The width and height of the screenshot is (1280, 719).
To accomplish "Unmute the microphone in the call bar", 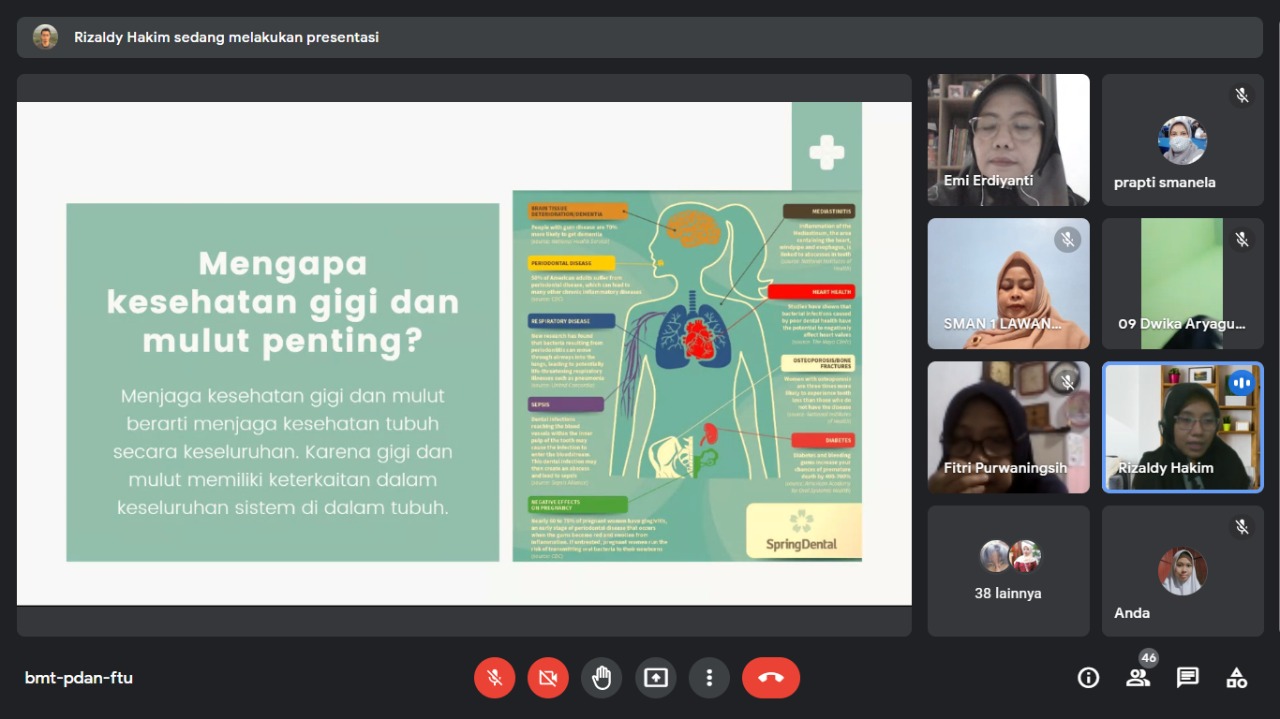I will (494, 678).
